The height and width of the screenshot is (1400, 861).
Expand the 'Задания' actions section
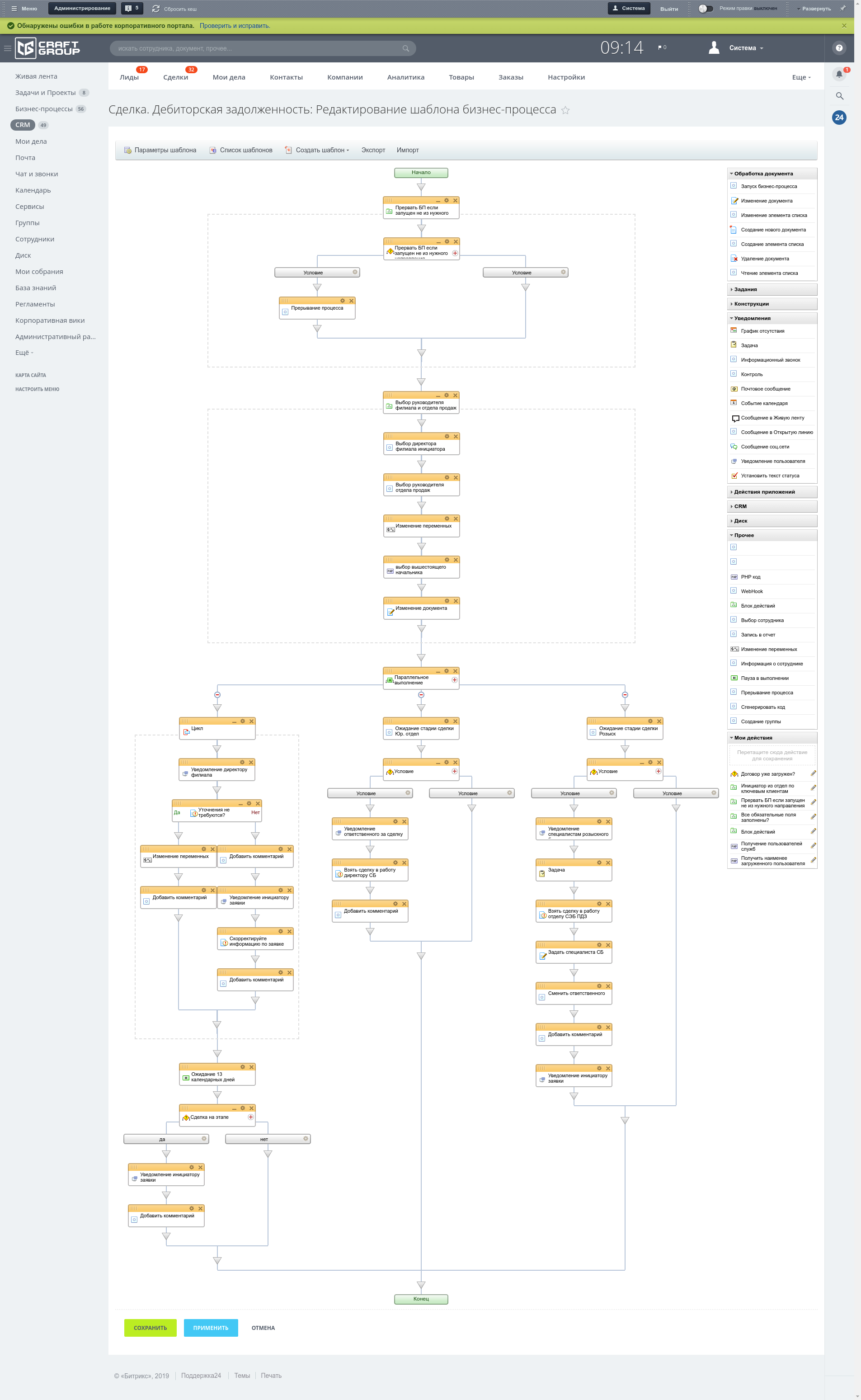[745, 289]
